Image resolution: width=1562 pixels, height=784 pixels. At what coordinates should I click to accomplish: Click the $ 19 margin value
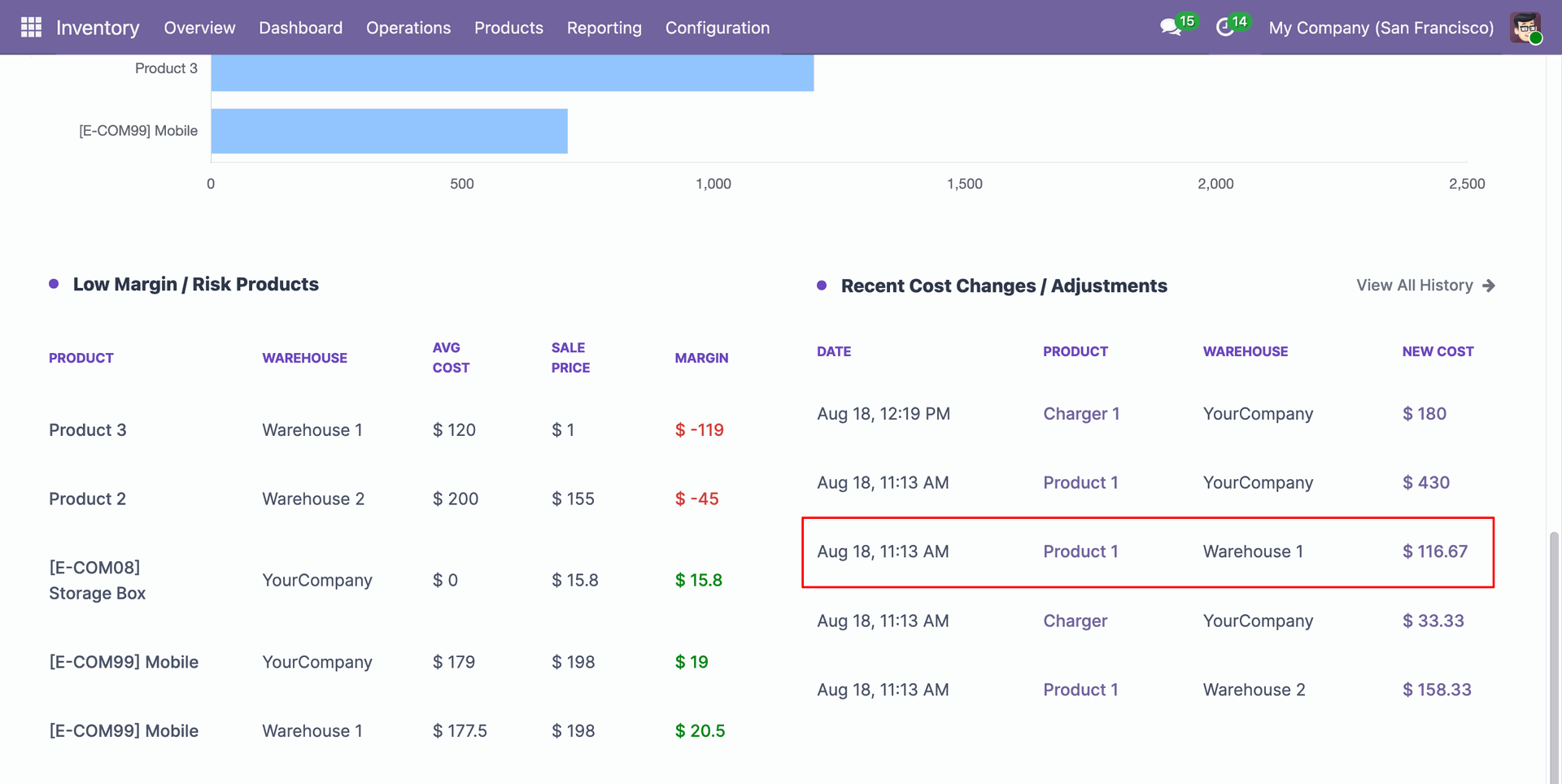click(x=692, y=663)
